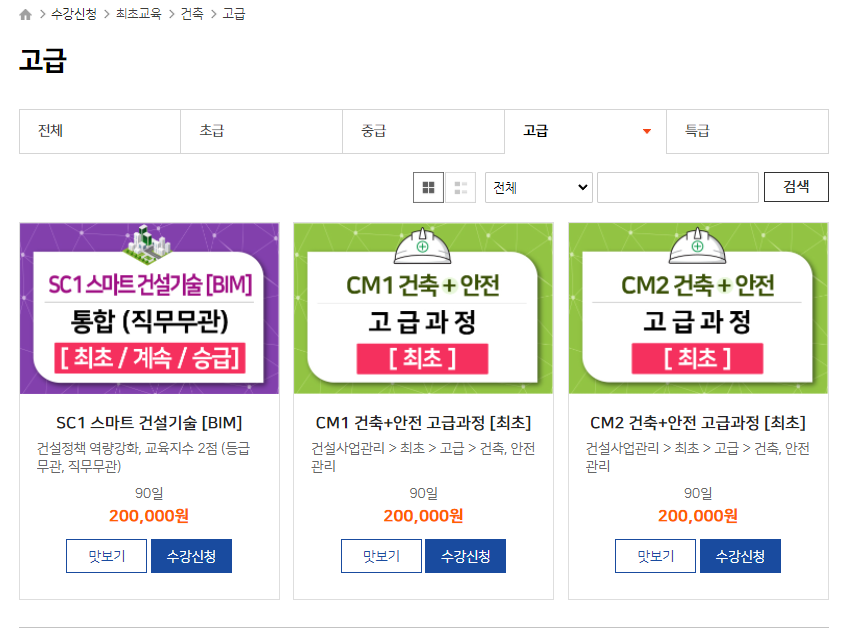843x639 pixels.
Task: Focus the course search text field
Action: [677, 187]
